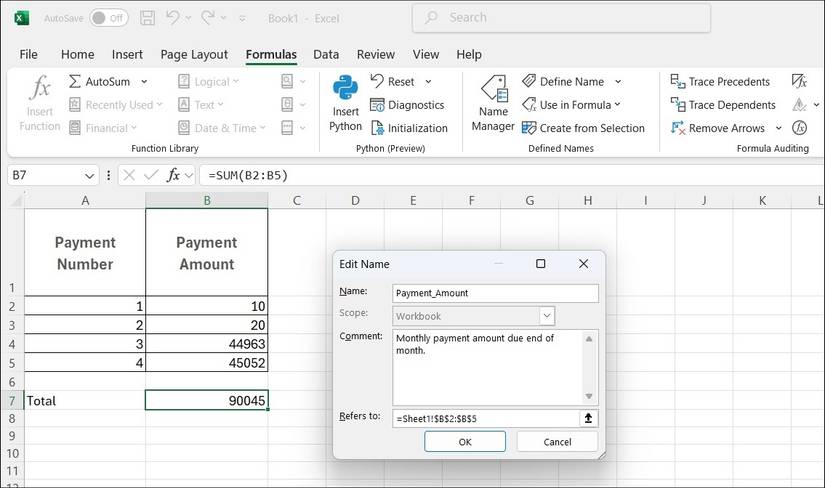Open Python Initialization settings
Viewport: 825px width, 488px height.
(x=409, y=128)
